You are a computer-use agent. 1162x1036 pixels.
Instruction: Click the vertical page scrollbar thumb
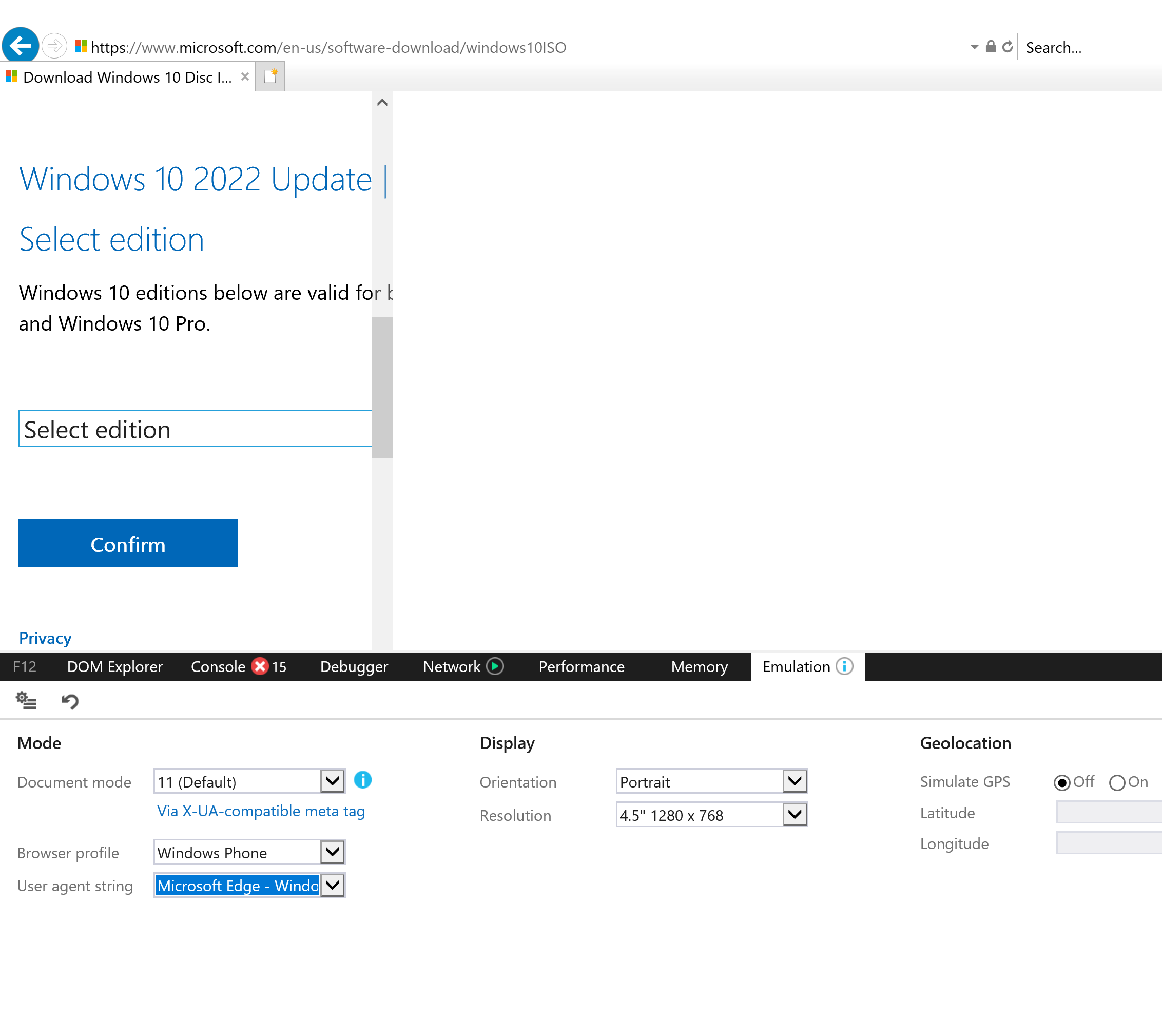382,387
